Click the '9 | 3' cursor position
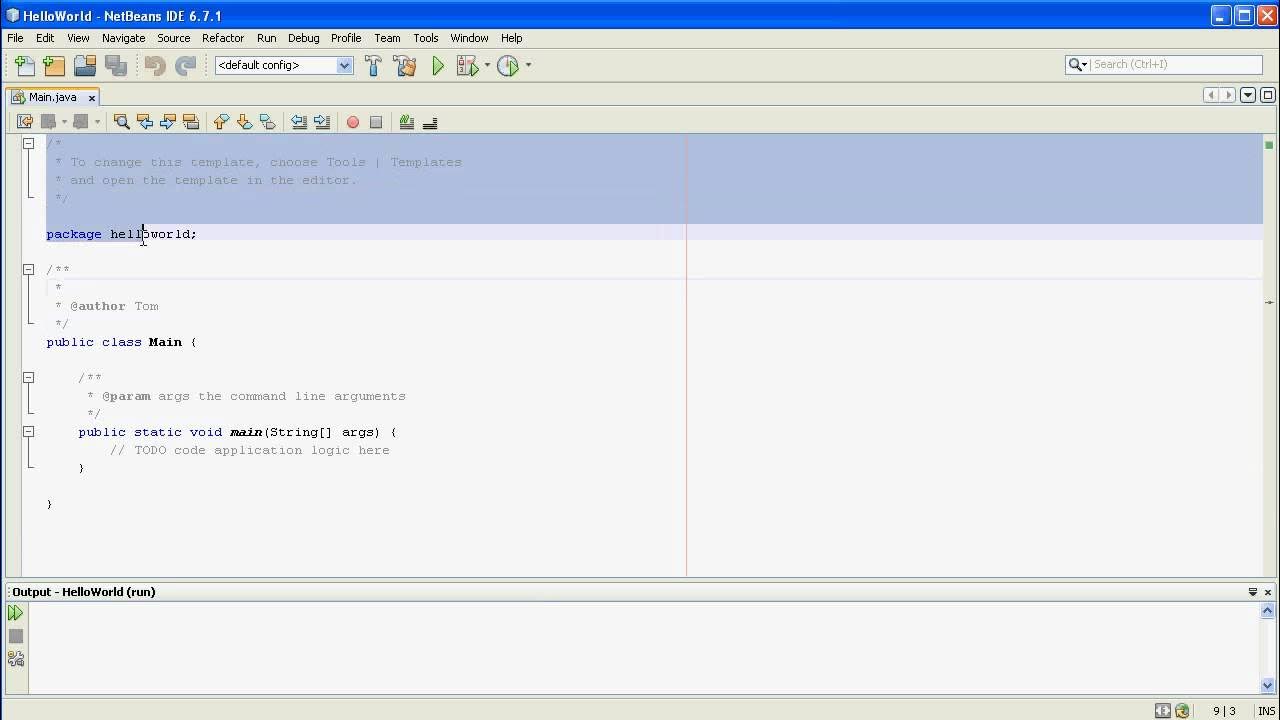Image resolution: width=1280 pixels, height=720 pixels. (x=1224, y=711)
